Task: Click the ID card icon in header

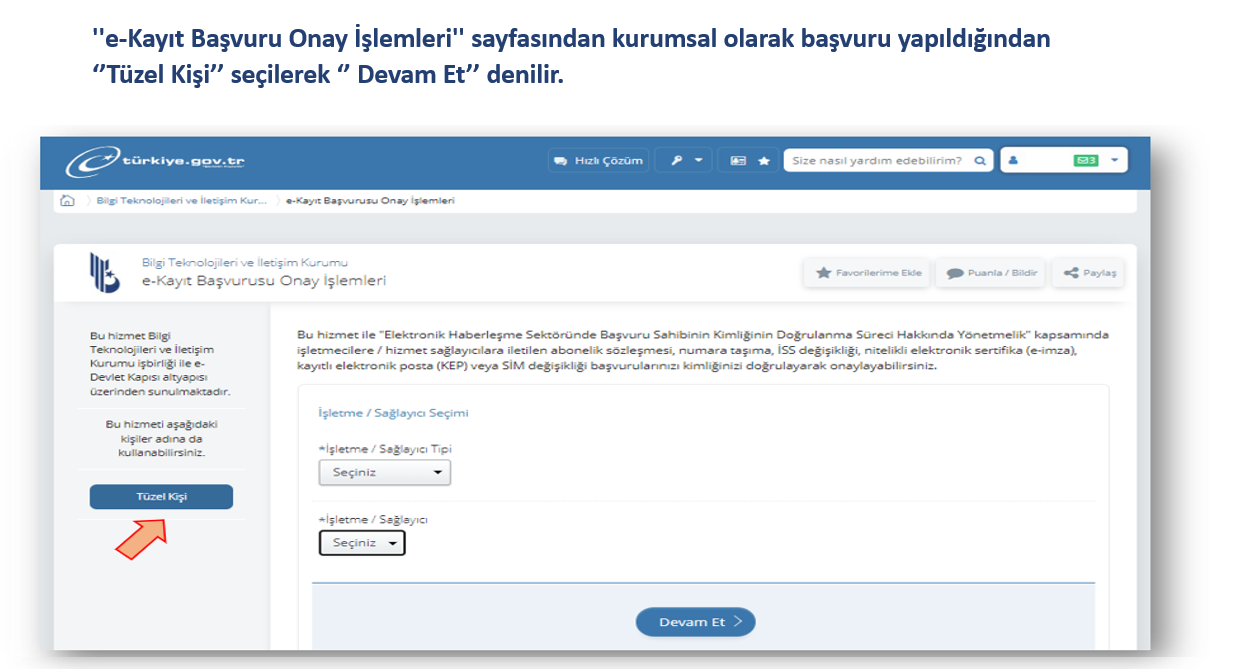Action: [738, 161]
